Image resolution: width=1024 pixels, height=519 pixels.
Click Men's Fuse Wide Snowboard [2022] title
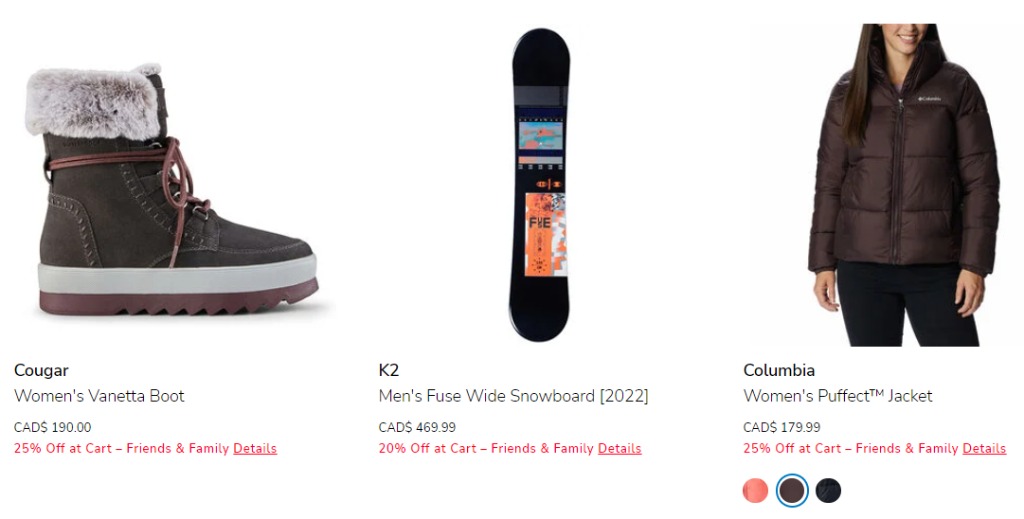(x=513, y=396)
